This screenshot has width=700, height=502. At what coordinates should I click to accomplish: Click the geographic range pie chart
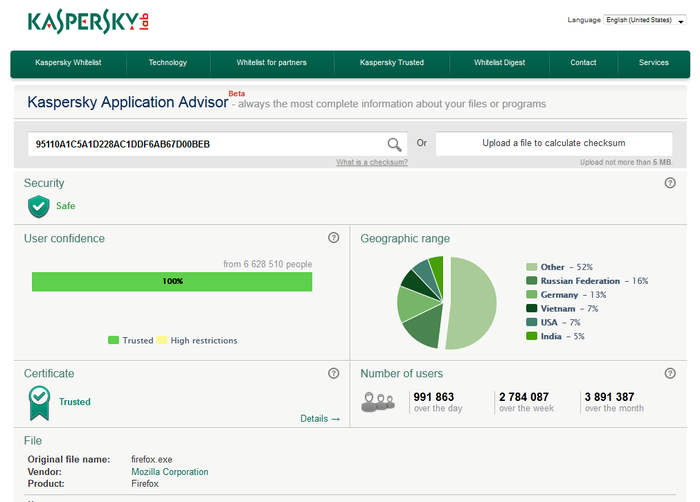446,303
